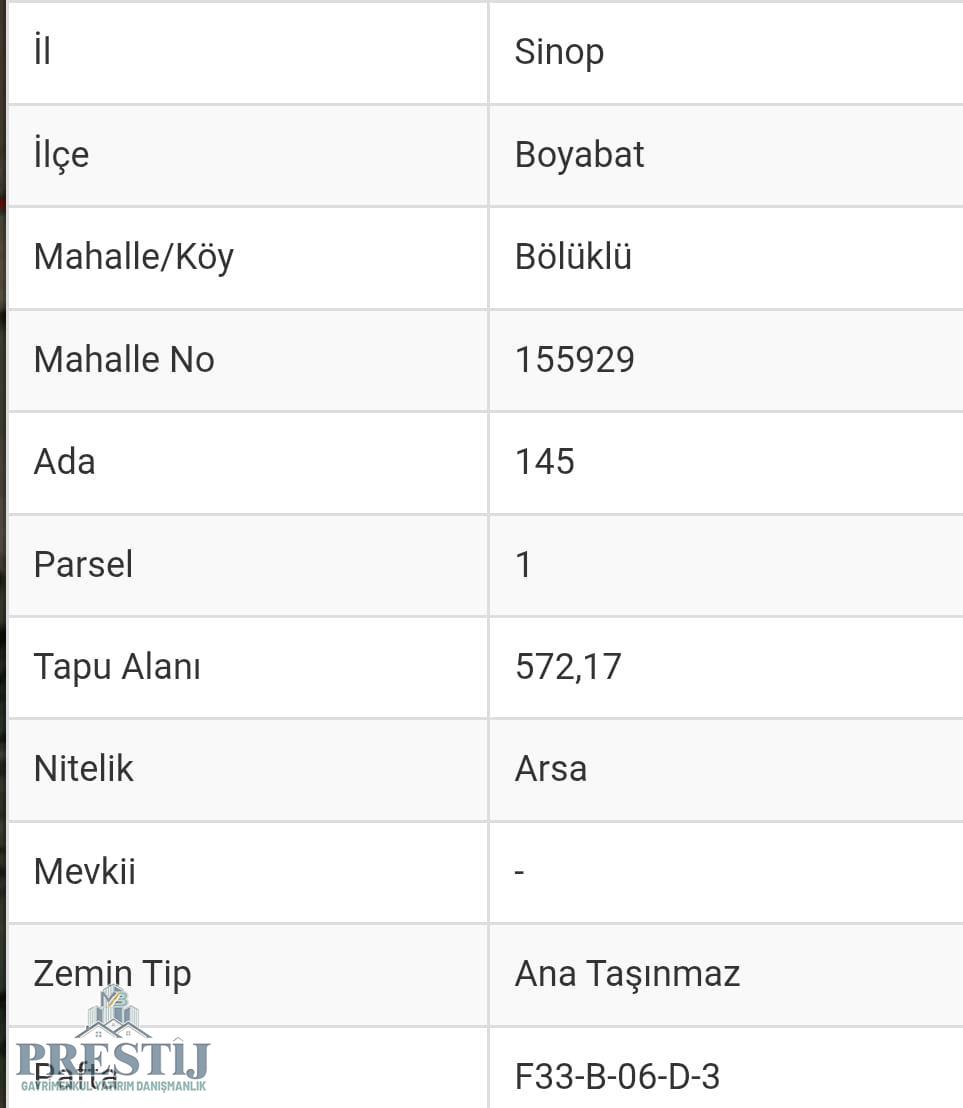
Task: Select the Ana Taşınmaz value
Action: click(627, 974)
